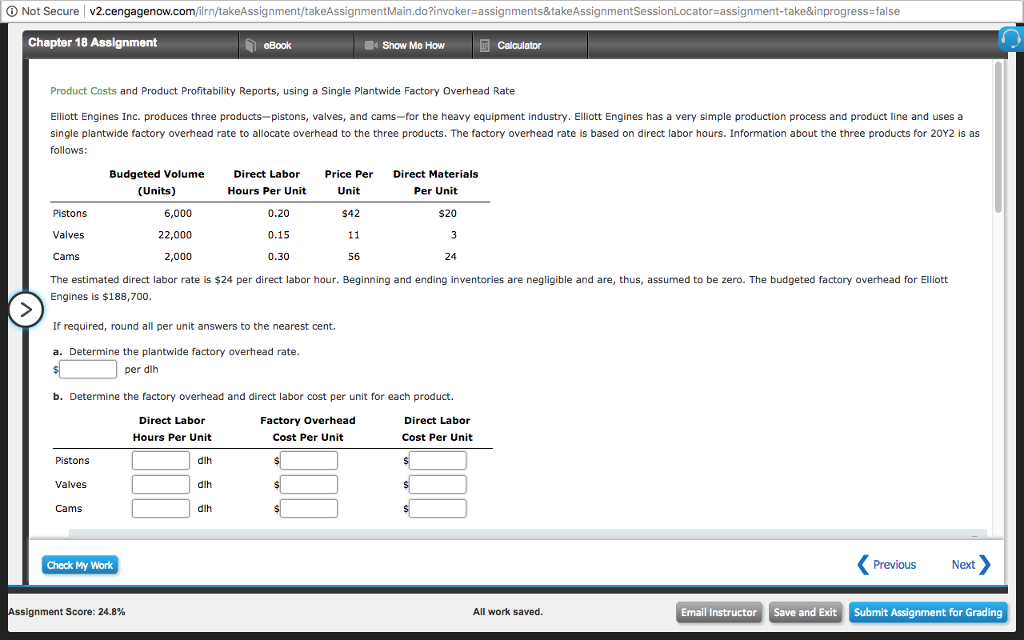Click the Product Costs link
Screen dimensions: 1024x640
pyautogui.click(x=83, y=91)
